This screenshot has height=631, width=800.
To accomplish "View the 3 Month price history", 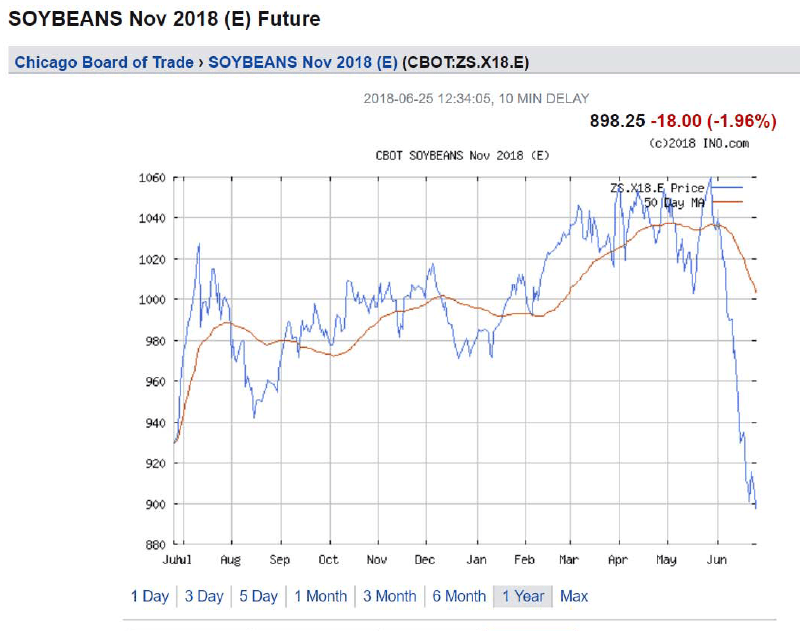I will pos(390,596).
